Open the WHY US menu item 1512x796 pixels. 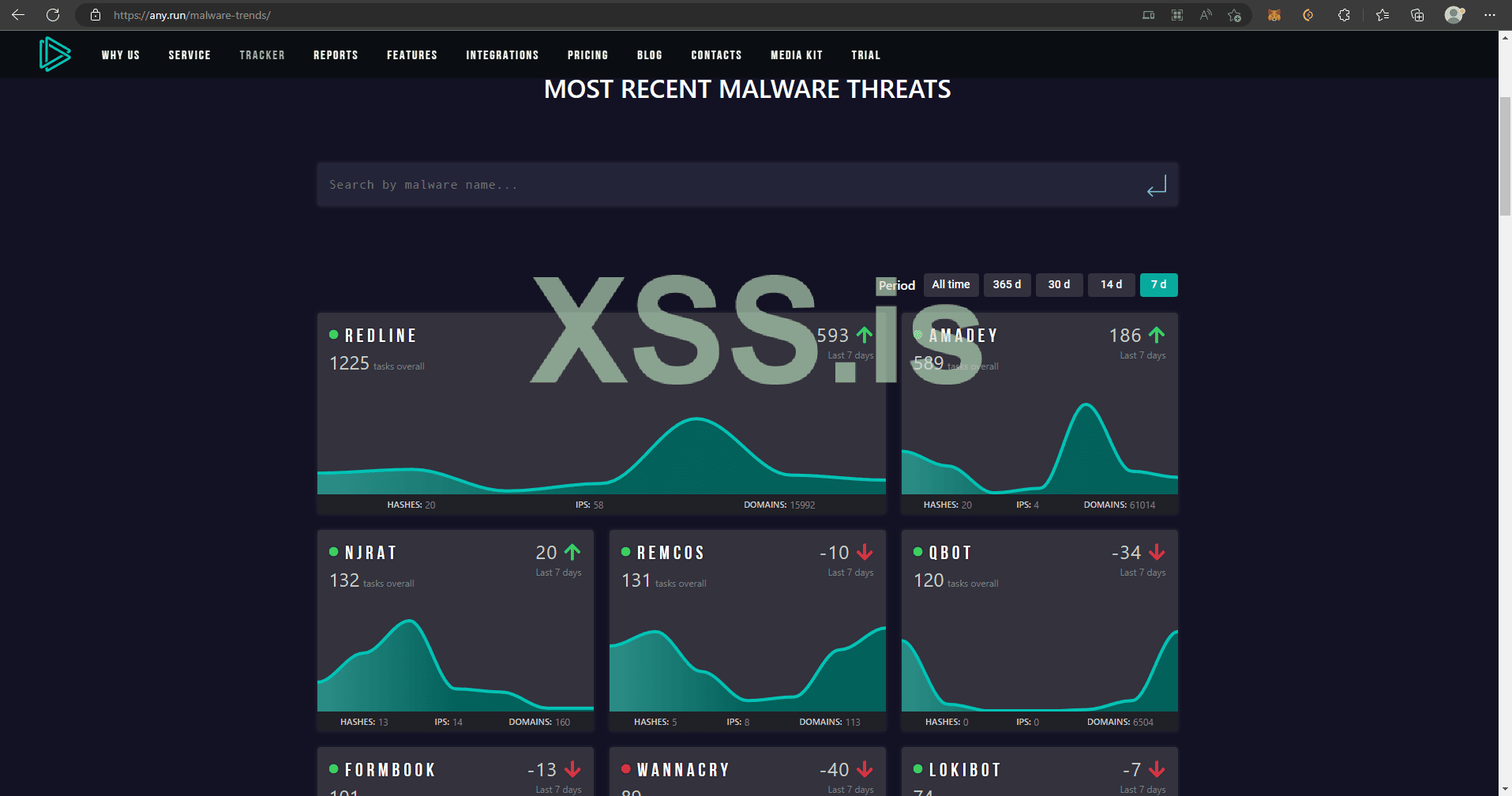click(x=121, y=55)
